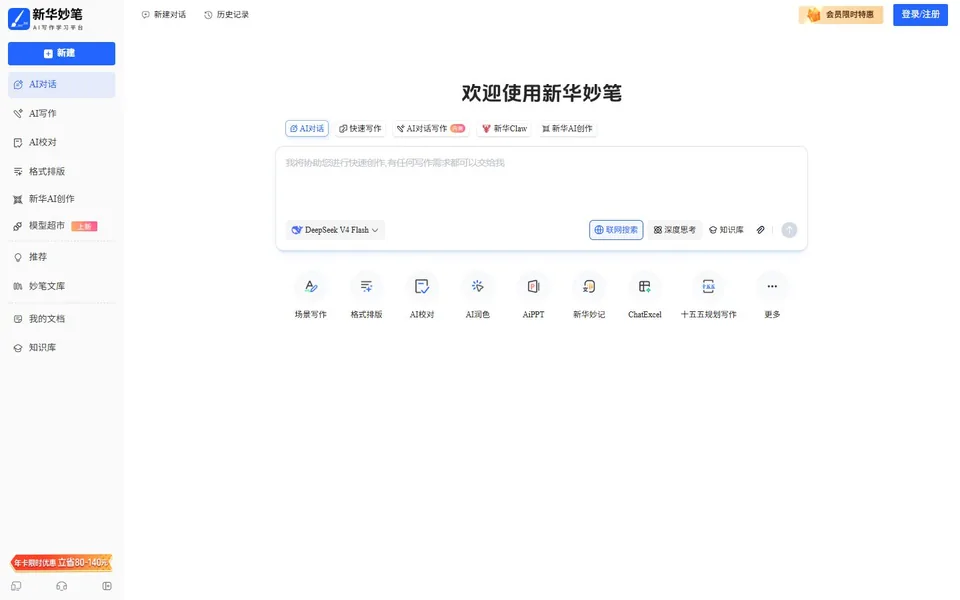Open 妙笔文库 in the sidebar

[x=61, y=286]
